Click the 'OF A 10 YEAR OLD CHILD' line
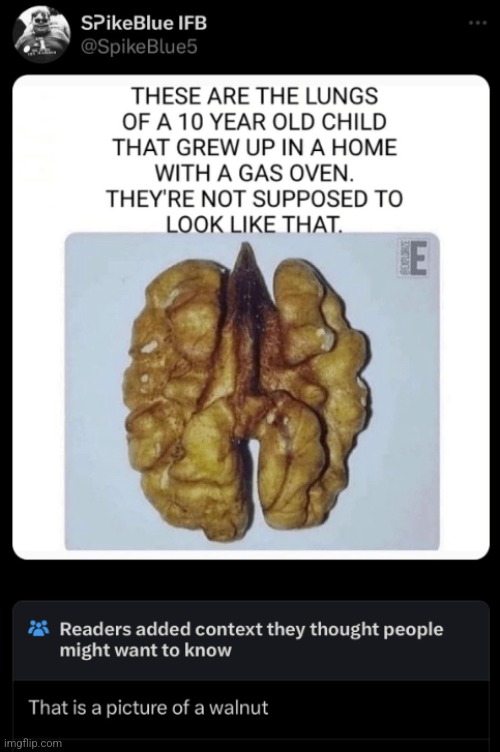 pos(255,122)
